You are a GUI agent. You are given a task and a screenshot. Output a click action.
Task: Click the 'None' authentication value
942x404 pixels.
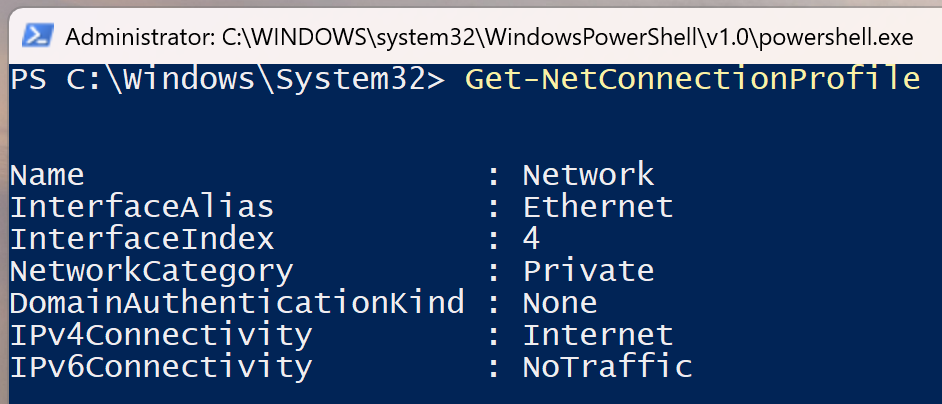(x=560, y=303)
